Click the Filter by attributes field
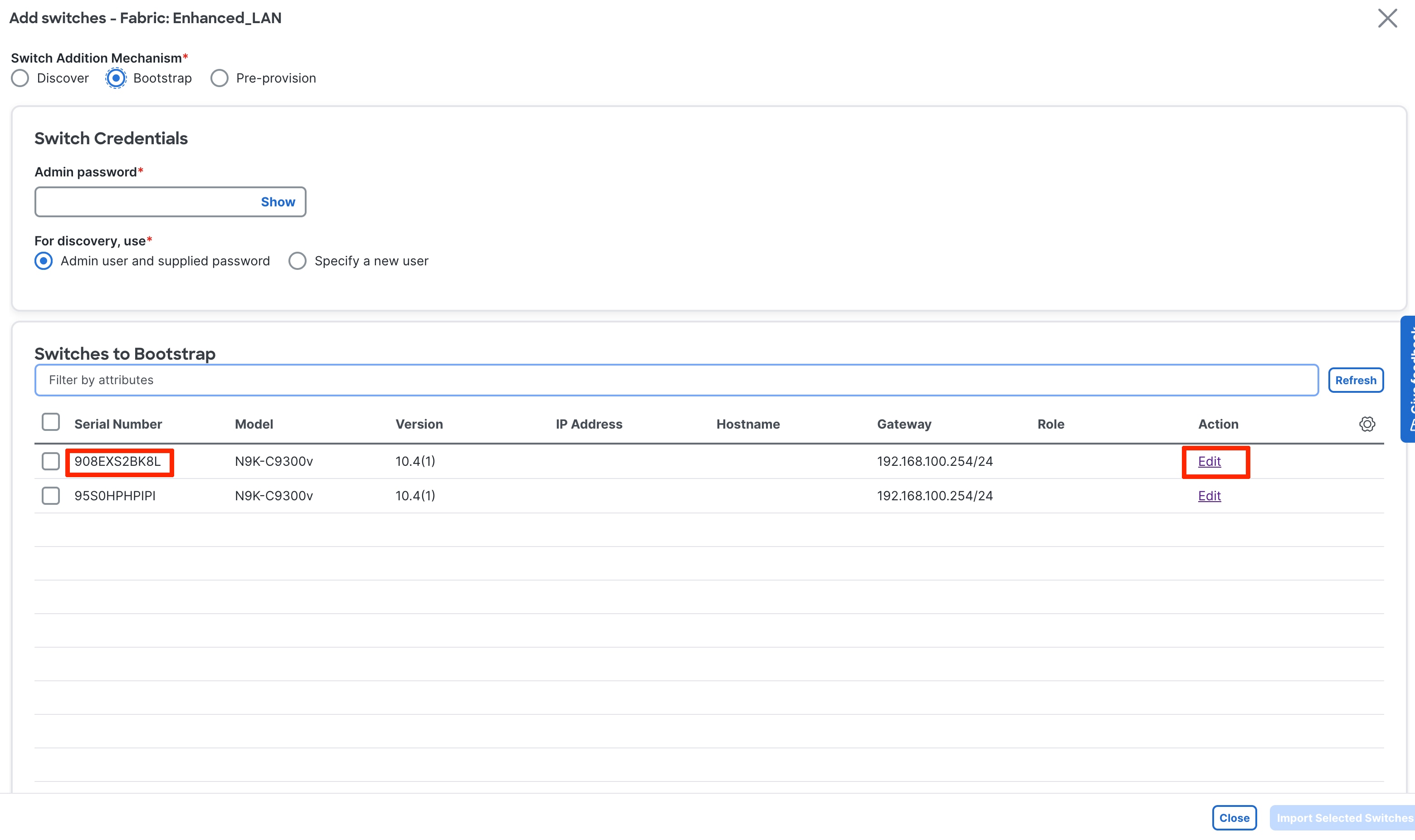Viewport: 1415px width, 840px height. (x=676, y=380)
